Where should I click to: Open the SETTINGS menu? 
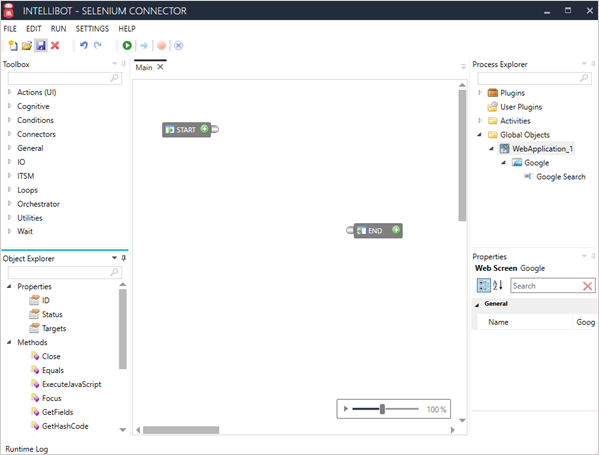[92, 29]
